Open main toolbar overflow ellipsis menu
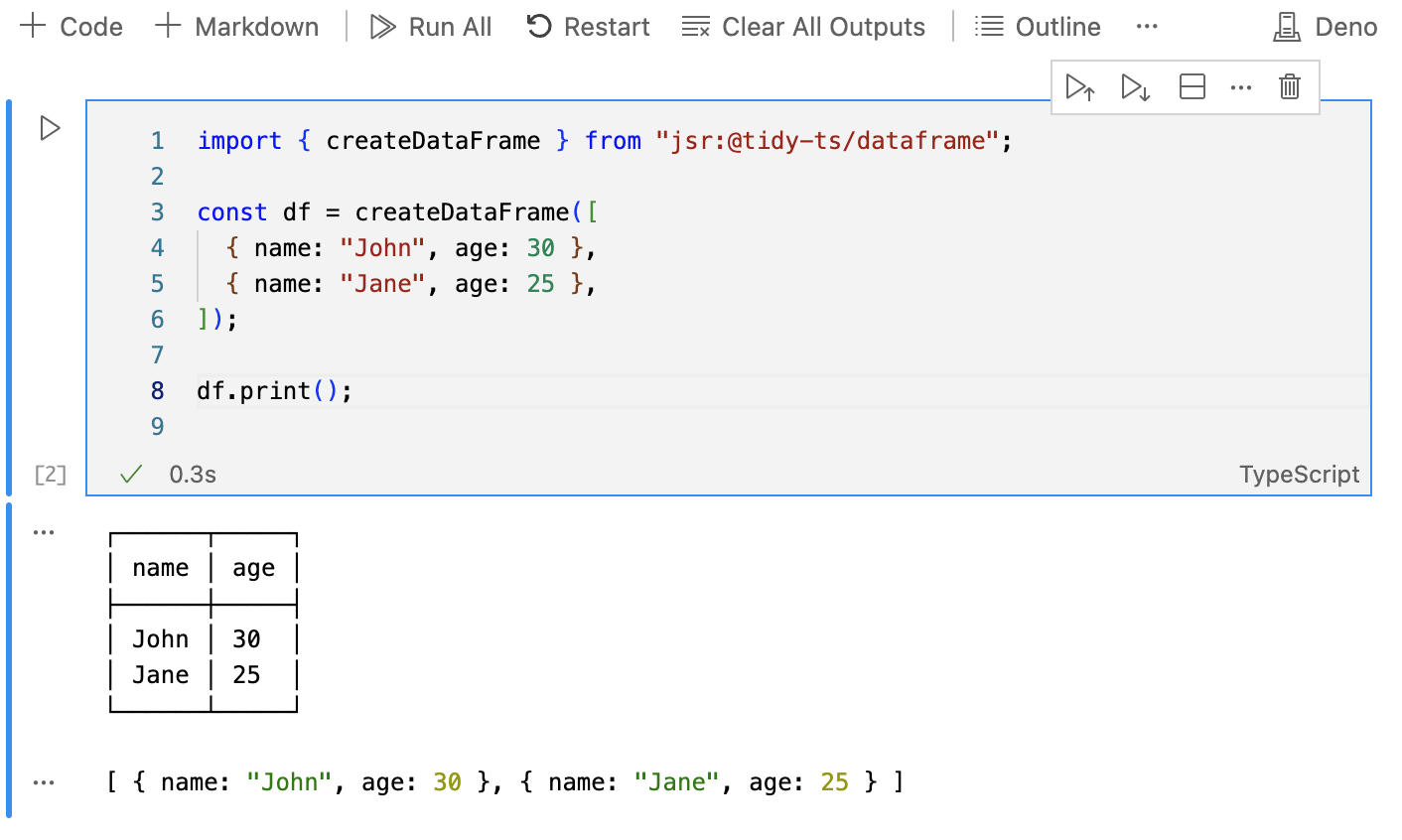 point(1147,27)
